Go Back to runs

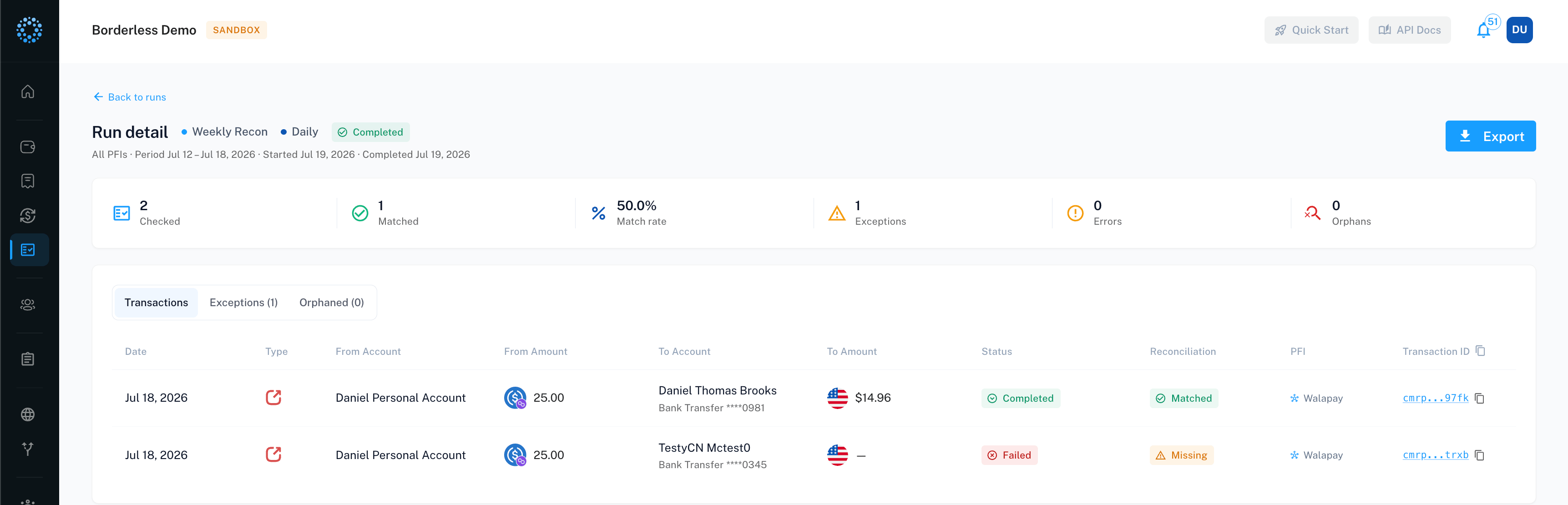tap(130, 97)
